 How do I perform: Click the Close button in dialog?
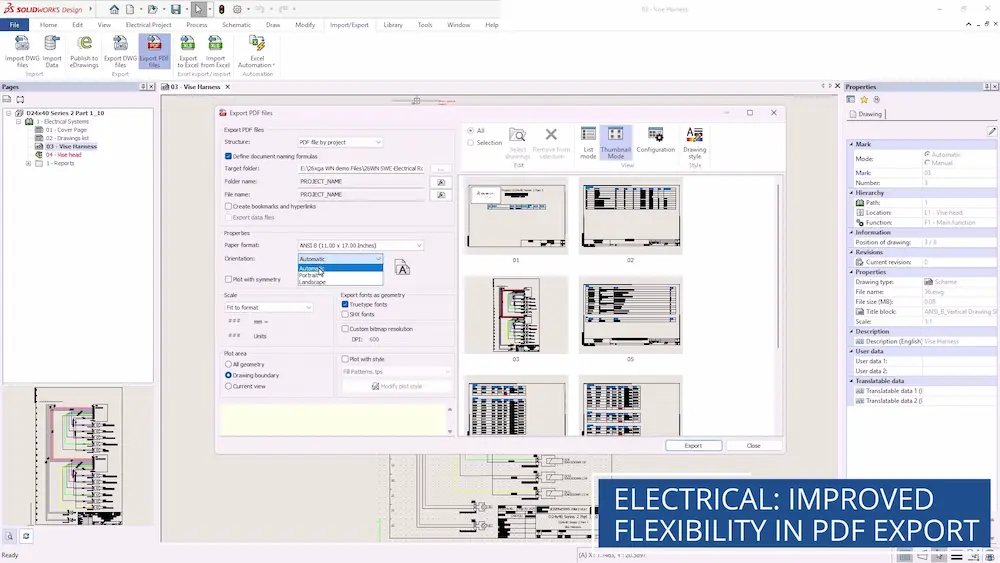[753, 445]
